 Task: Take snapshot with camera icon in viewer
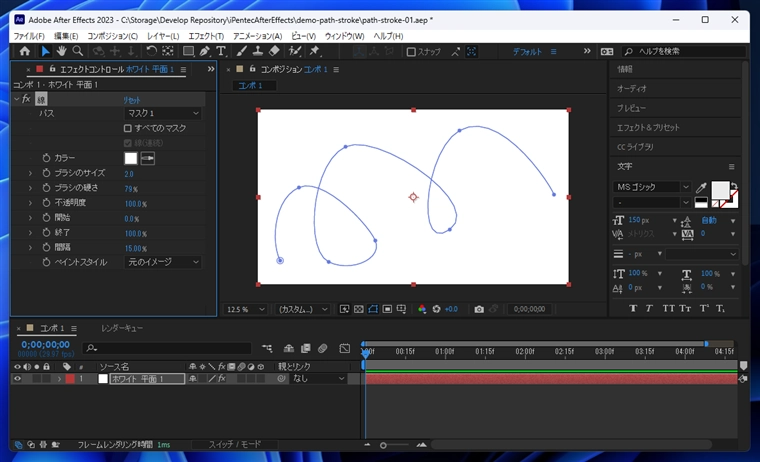(x=479, y=309)
